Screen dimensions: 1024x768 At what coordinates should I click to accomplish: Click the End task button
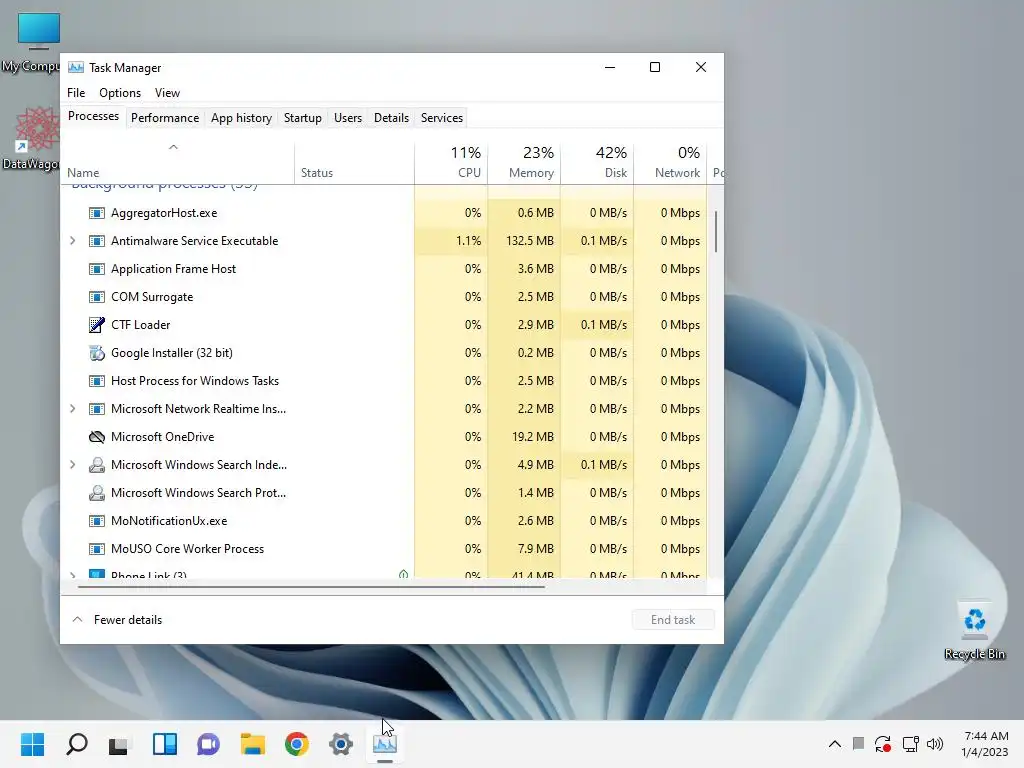(x=673, y=620)
